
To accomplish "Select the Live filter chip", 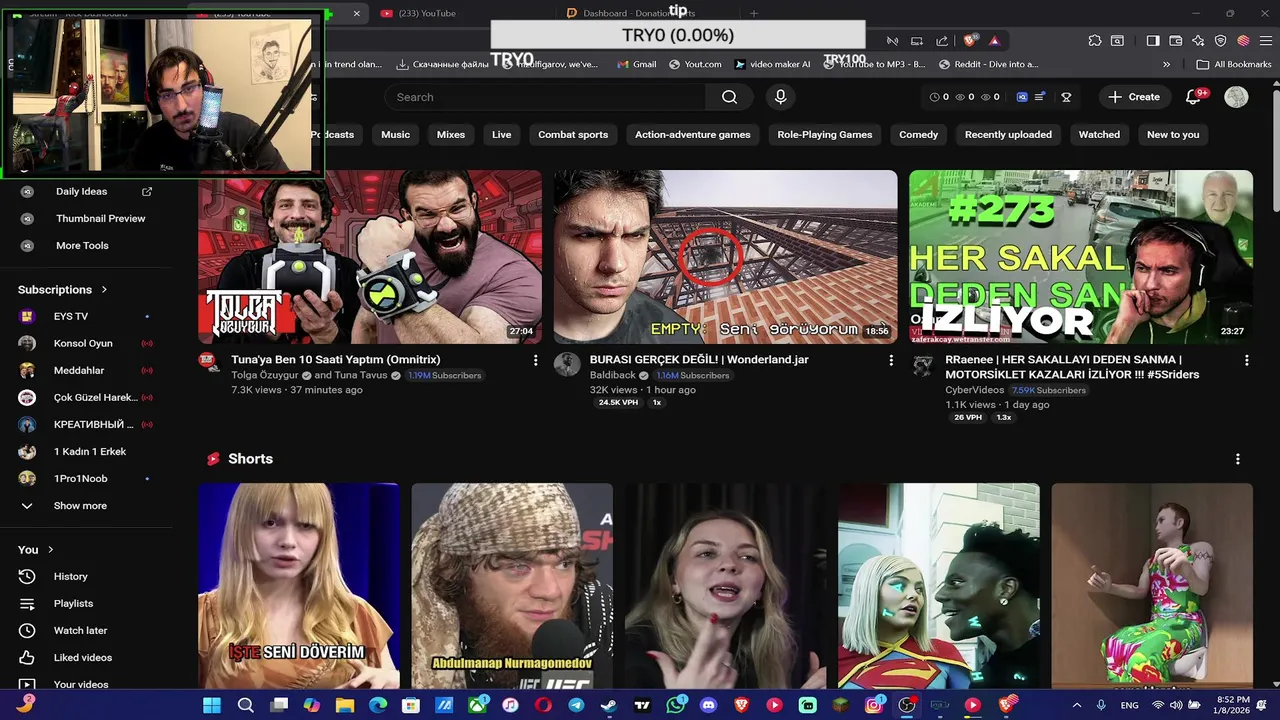I will point(501,134).
